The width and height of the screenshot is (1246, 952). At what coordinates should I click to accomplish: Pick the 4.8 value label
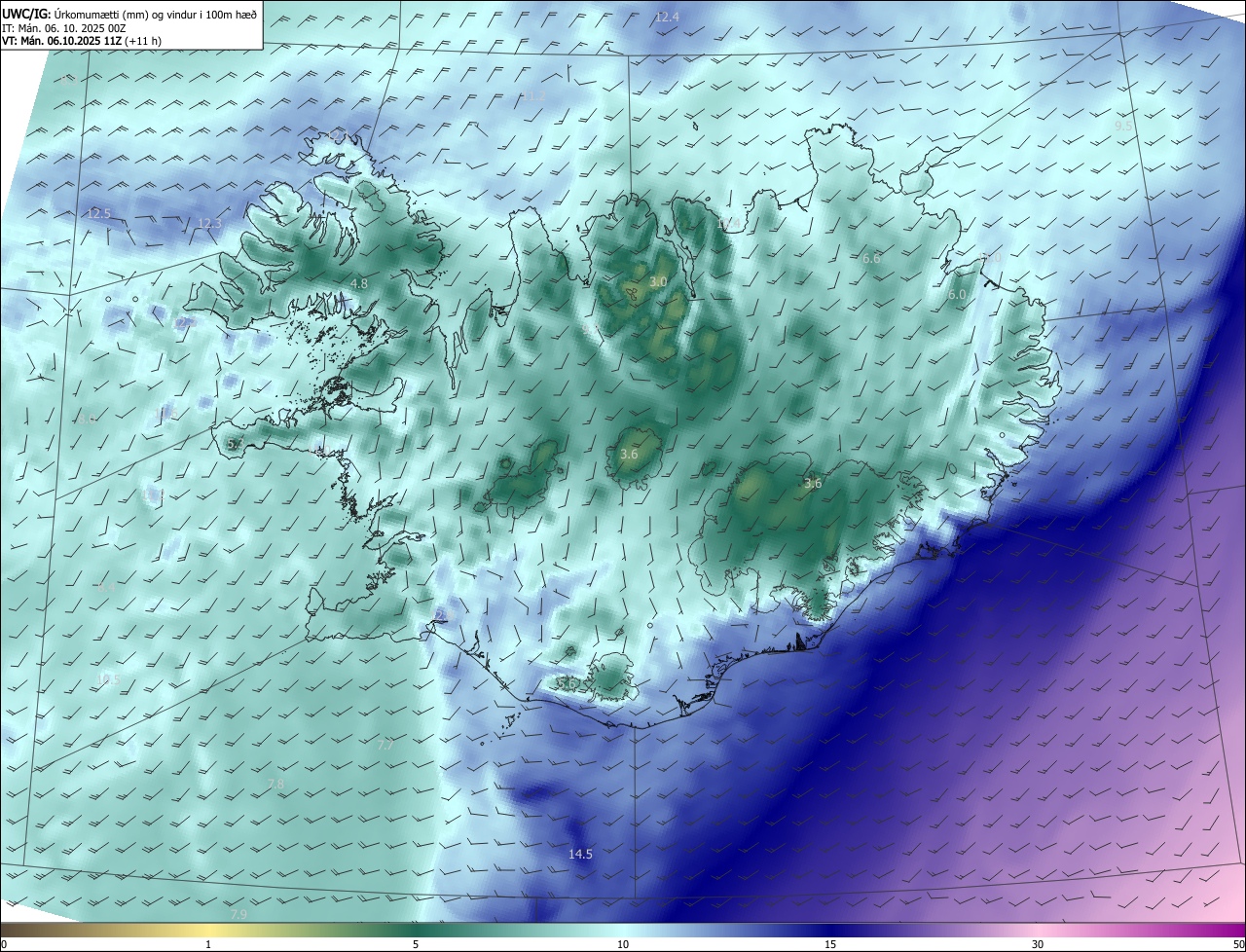tap(359, 284)
